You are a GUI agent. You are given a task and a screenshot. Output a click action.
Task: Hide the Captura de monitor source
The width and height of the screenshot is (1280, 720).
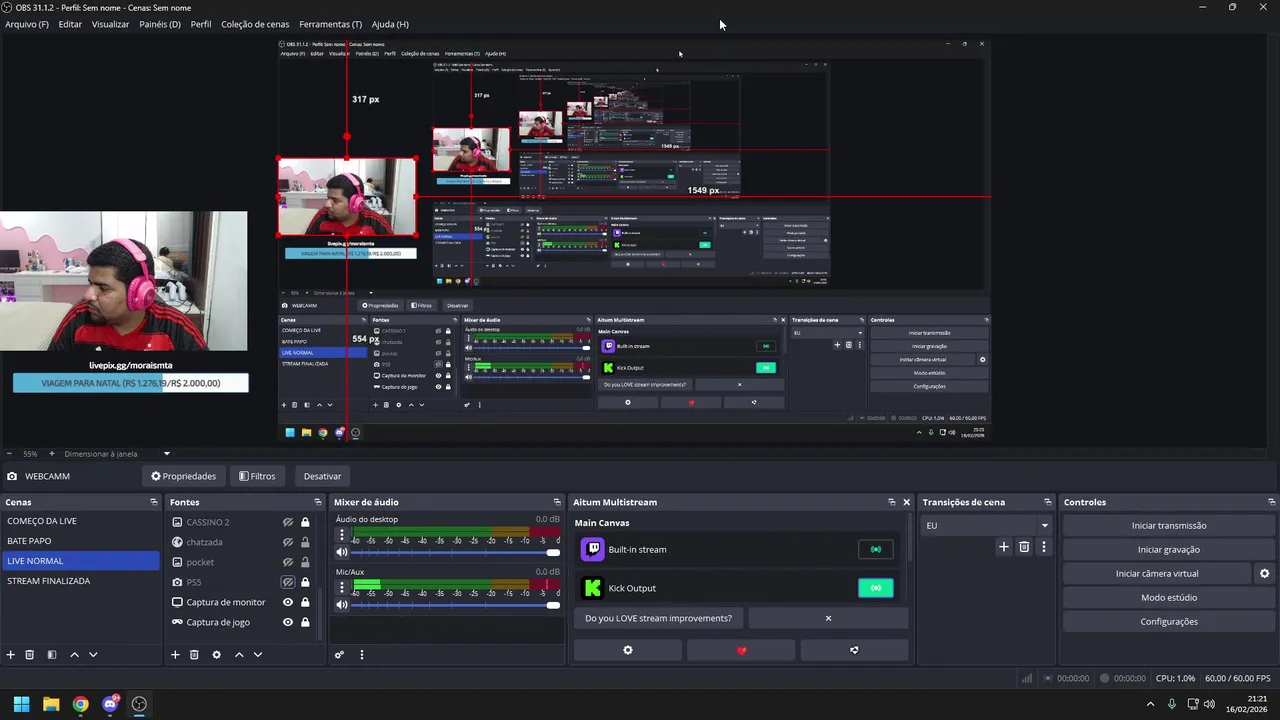[288, 602]
